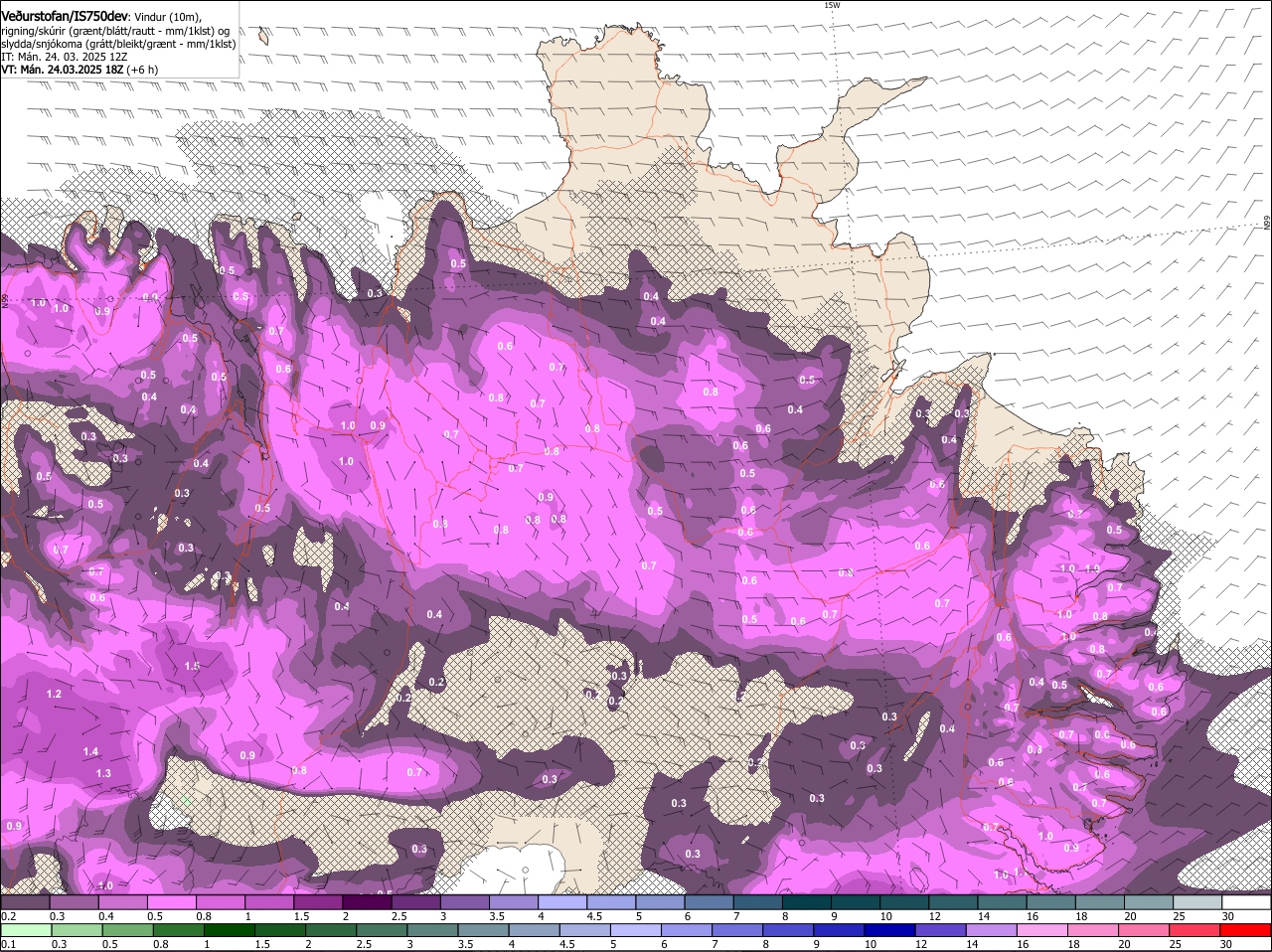Click the N99 latitude label on left edge
The image size is (1272, 952).
5,300
